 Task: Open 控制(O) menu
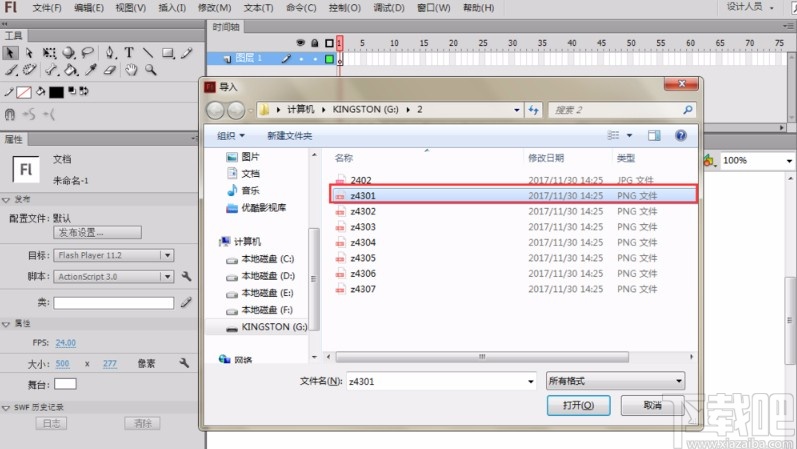point(345,8)
